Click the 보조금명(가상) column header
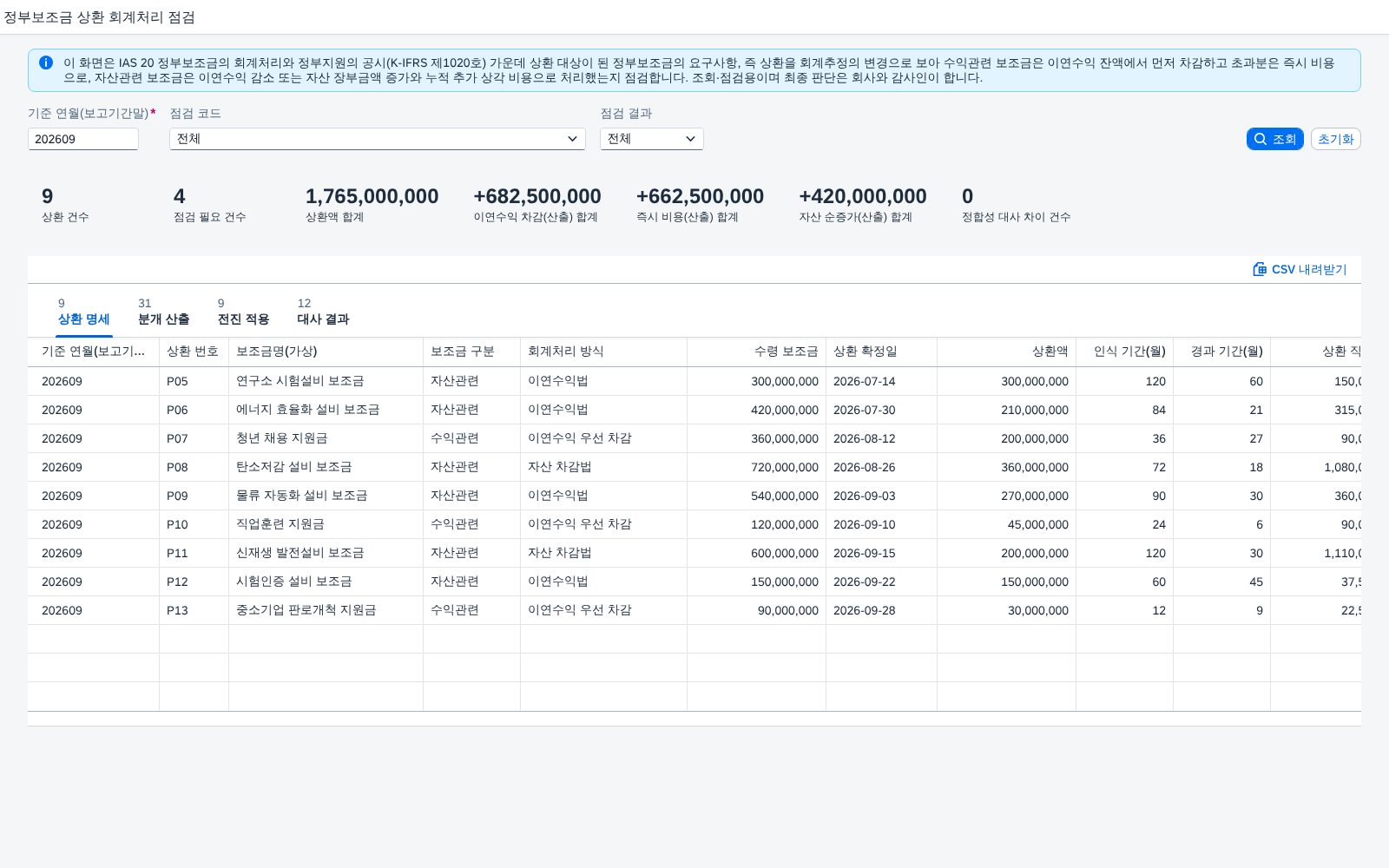The height and width of the screenshot is (868, 1389). point(326,352)
